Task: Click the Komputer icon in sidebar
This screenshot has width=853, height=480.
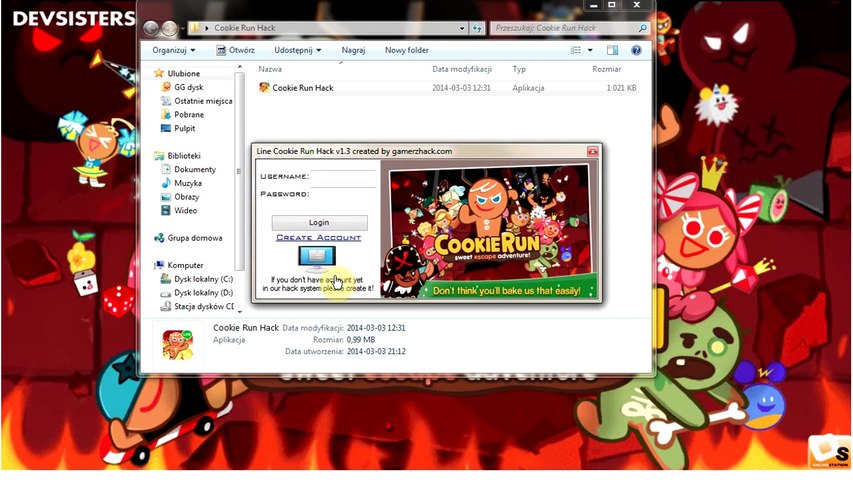Action: 159,265
